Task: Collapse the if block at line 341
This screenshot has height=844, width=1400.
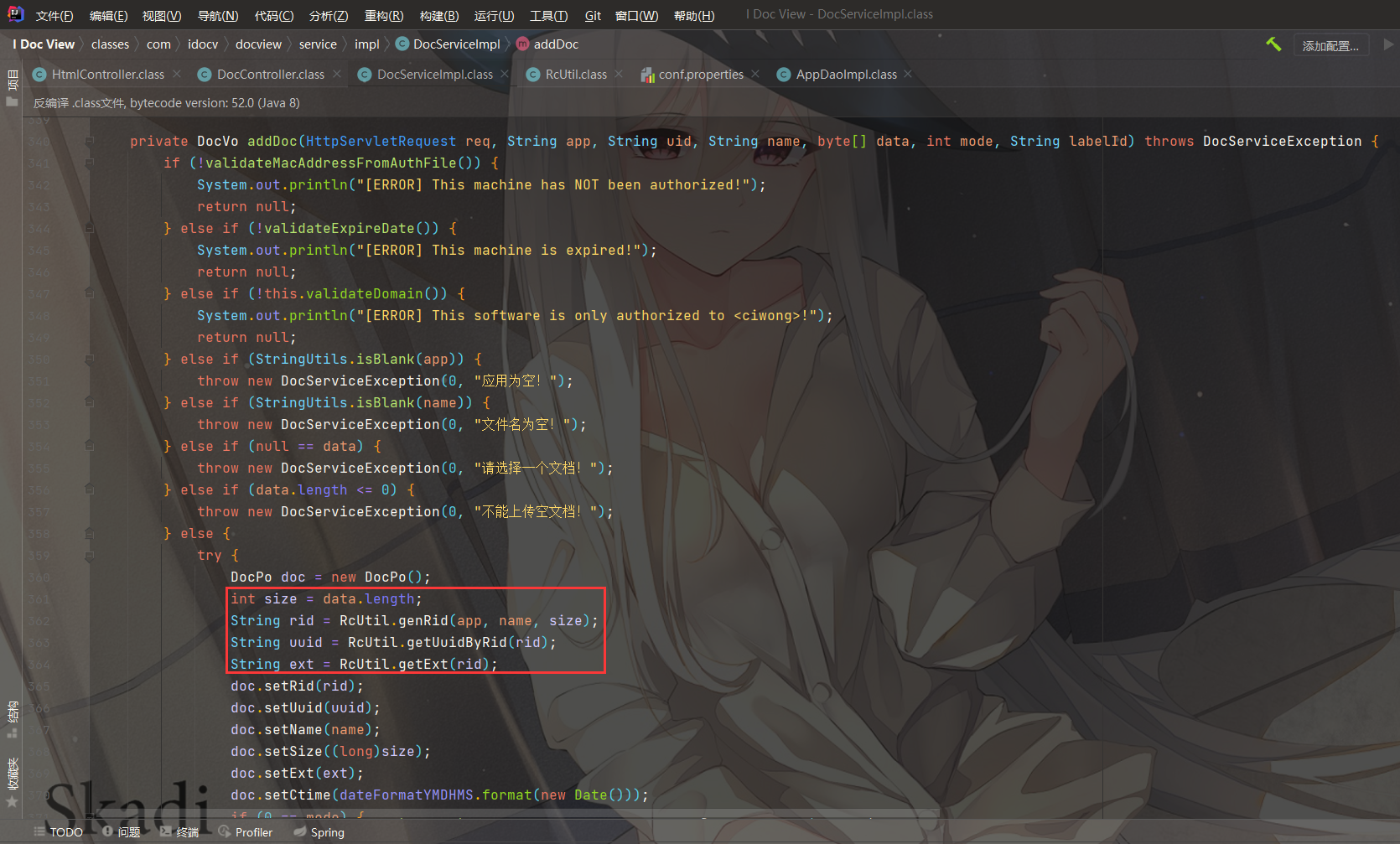Action: click(90, 163)
